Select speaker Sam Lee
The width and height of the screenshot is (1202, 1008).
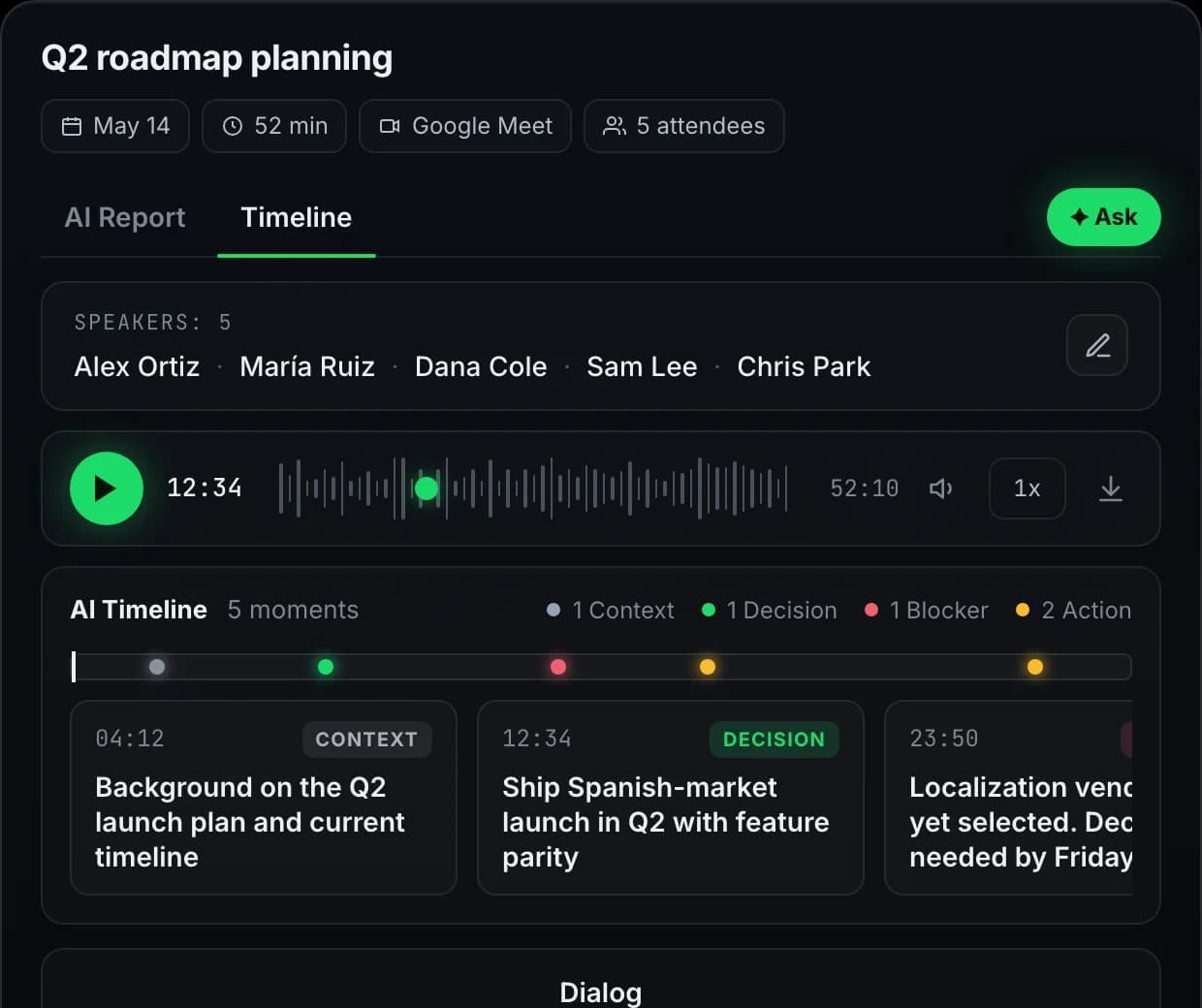pyautogui.click(x=642, y=366)
